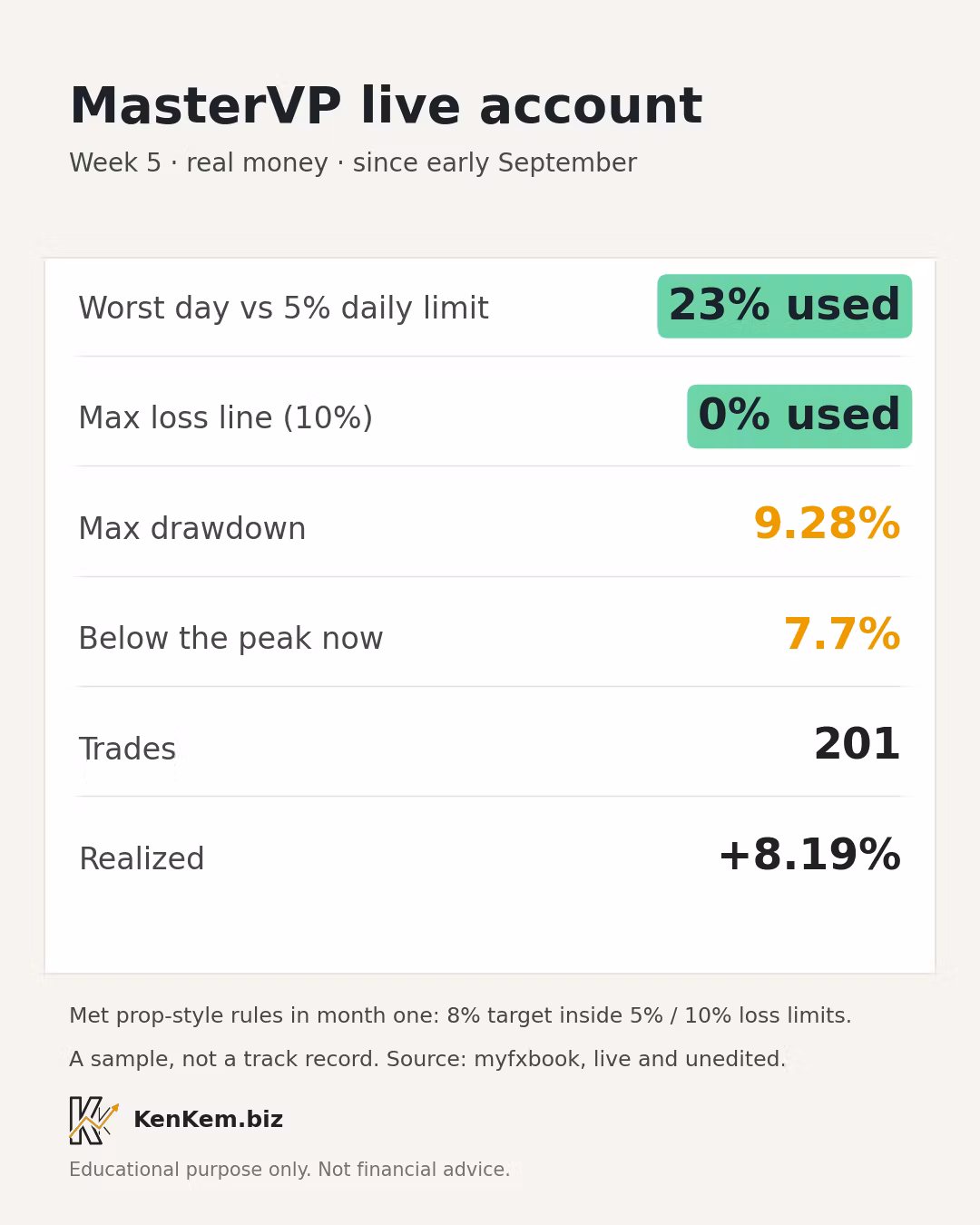Click the Realized row label
Image resolution: width=980 pixels, height=1225 pixels.
[x=142, y=859]
